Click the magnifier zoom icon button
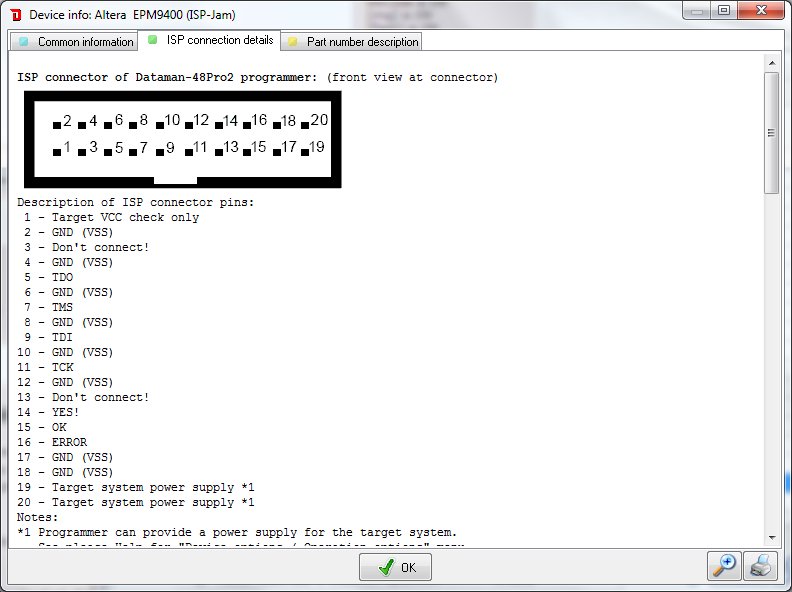Image resolution: width=792 pixels, height=592 pixels. (x=724, y=566)
